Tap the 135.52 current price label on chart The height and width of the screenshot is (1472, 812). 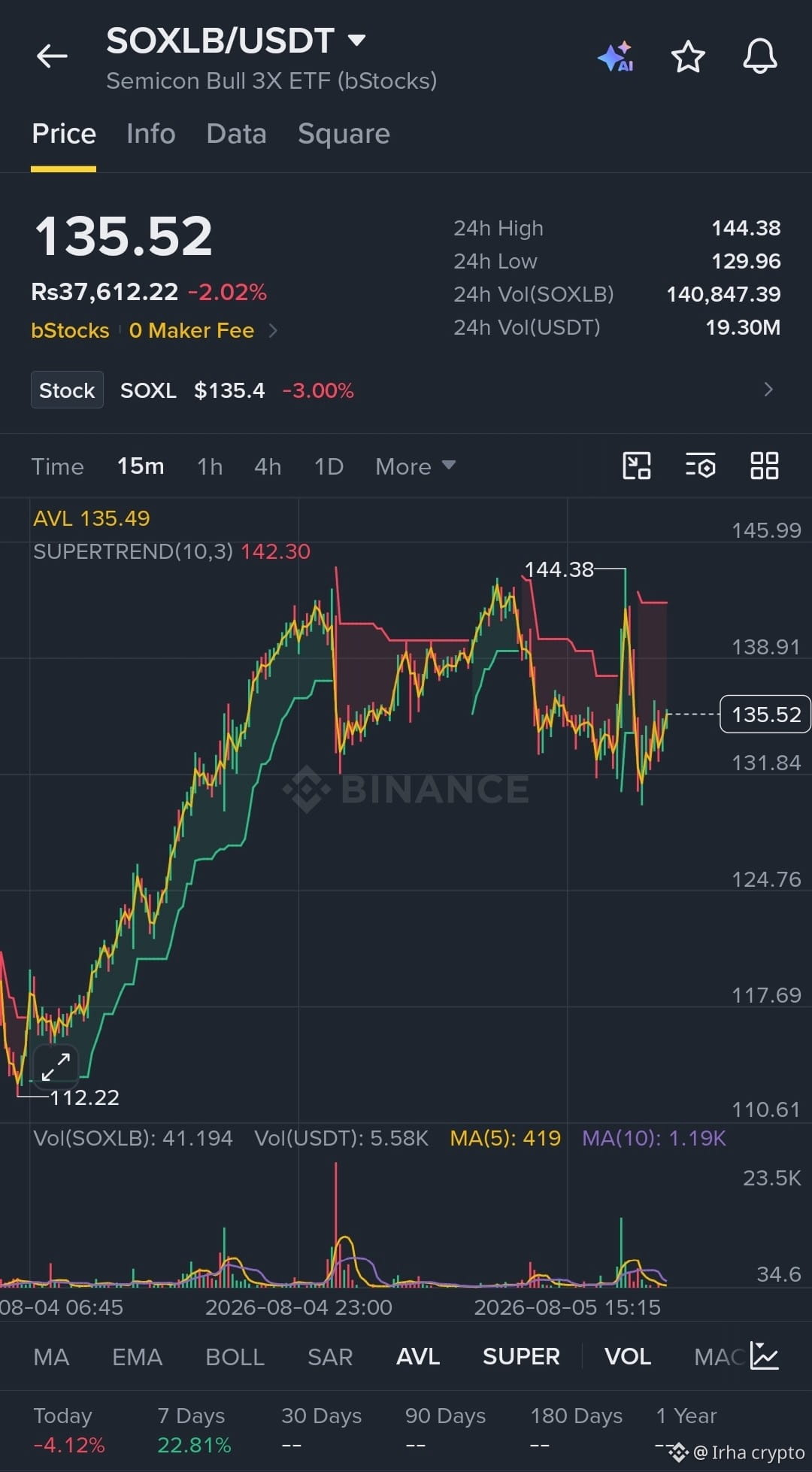click(765, 714)
